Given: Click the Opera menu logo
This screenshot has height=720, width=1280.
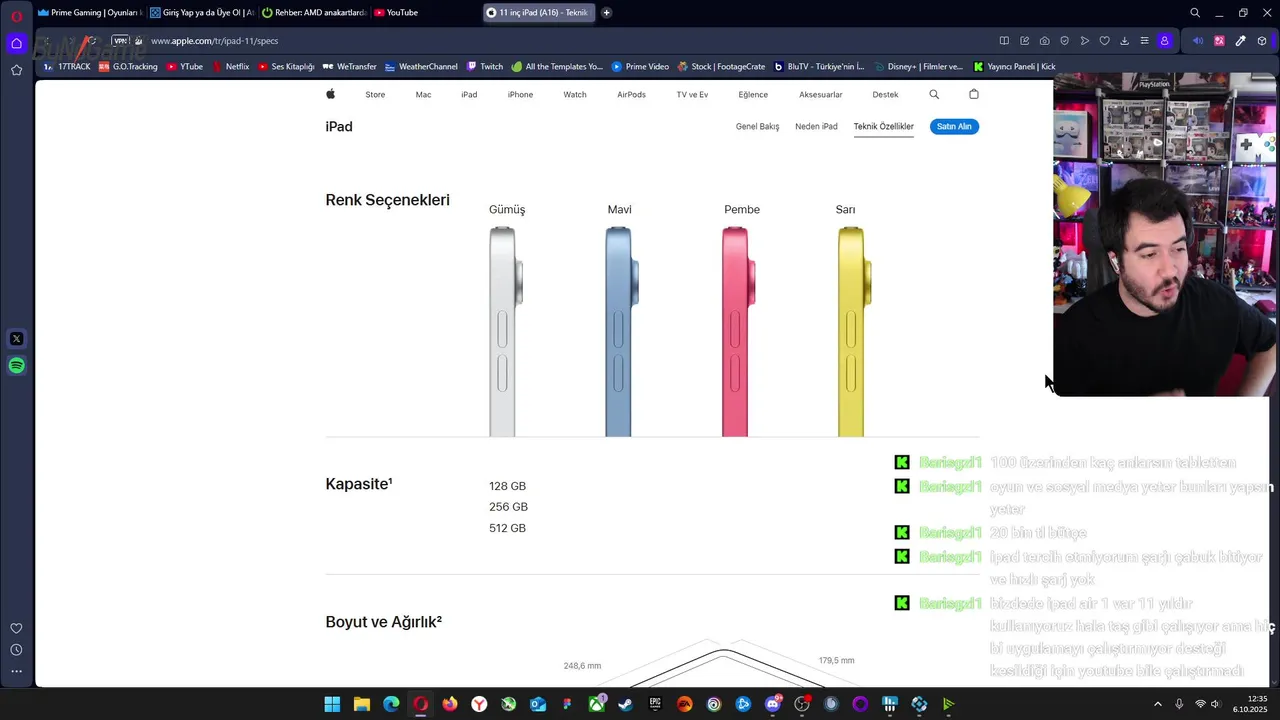Looking at the screenshot, I should click(16, 15).
